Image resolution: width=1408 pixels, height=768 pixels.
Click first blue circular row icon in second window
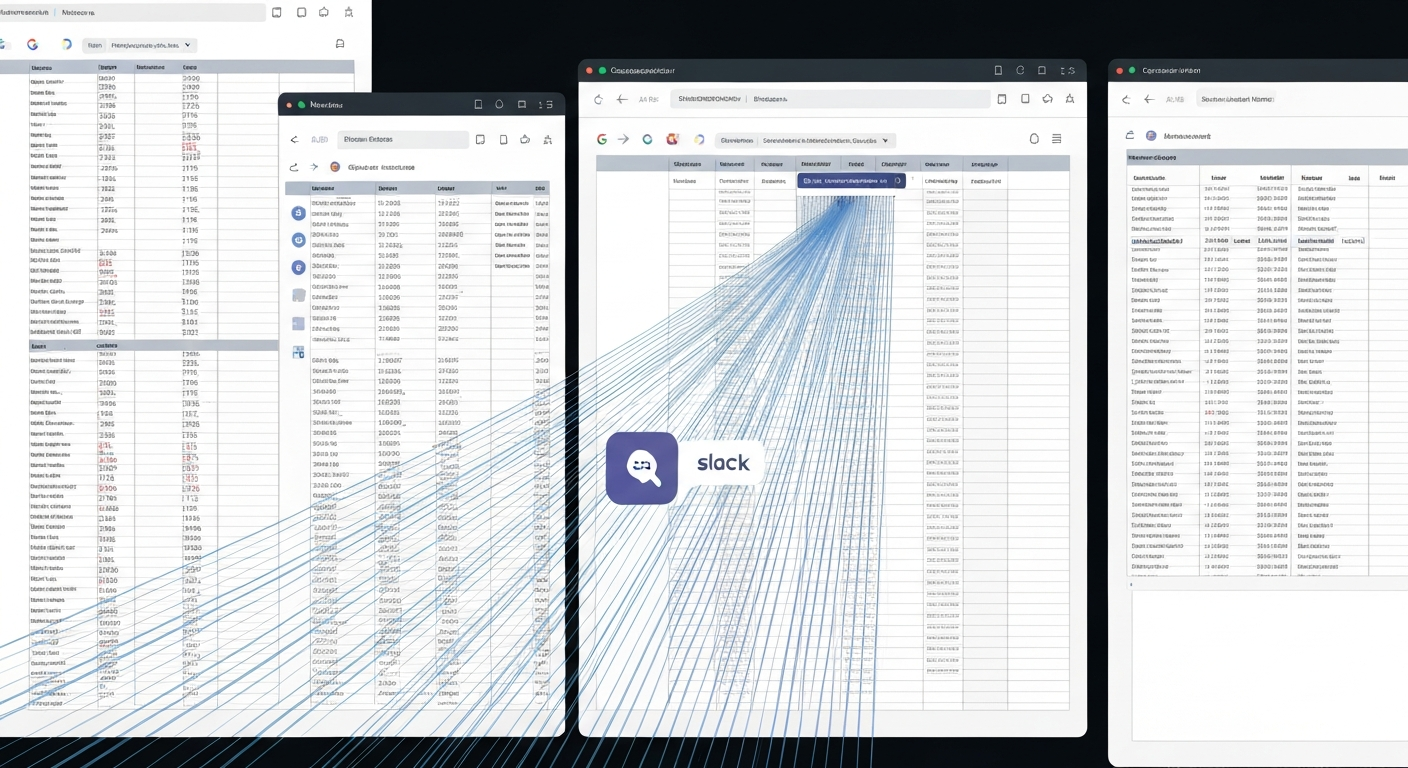point(297,213)
